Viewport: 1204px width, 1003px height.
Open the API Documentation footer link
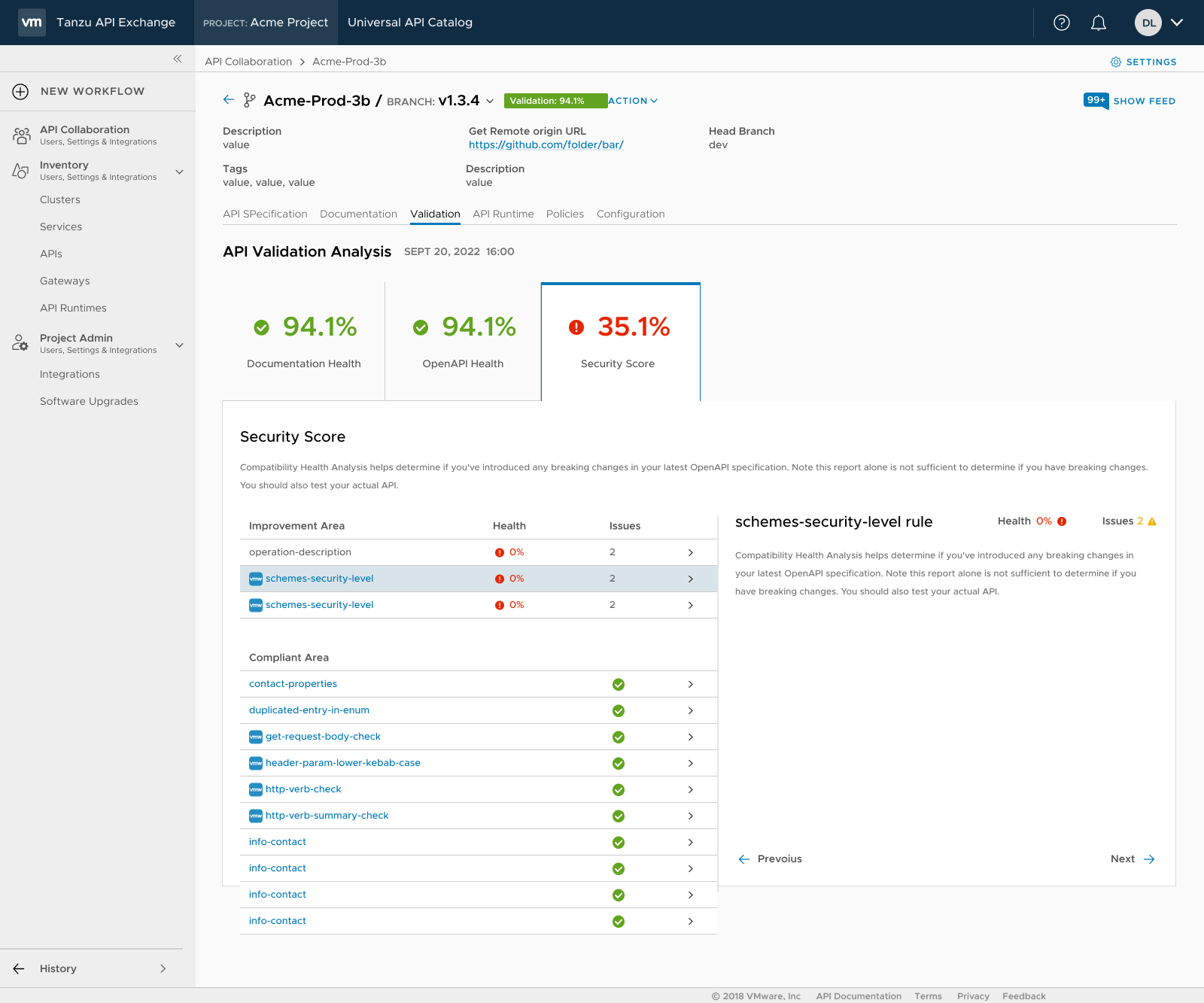pos(859,995)
